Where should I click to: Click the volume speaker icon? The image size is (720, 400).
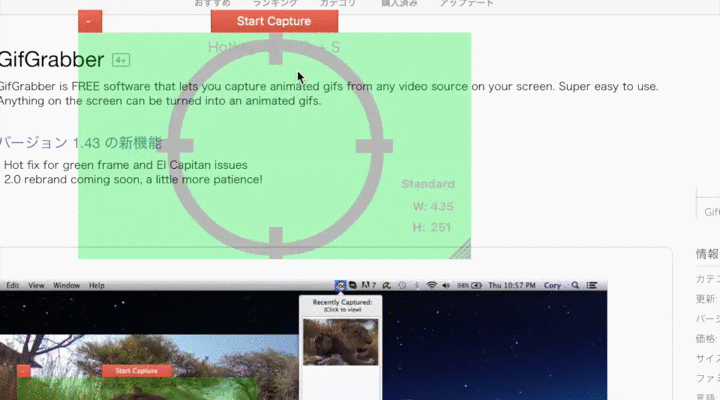coord(446,285)
